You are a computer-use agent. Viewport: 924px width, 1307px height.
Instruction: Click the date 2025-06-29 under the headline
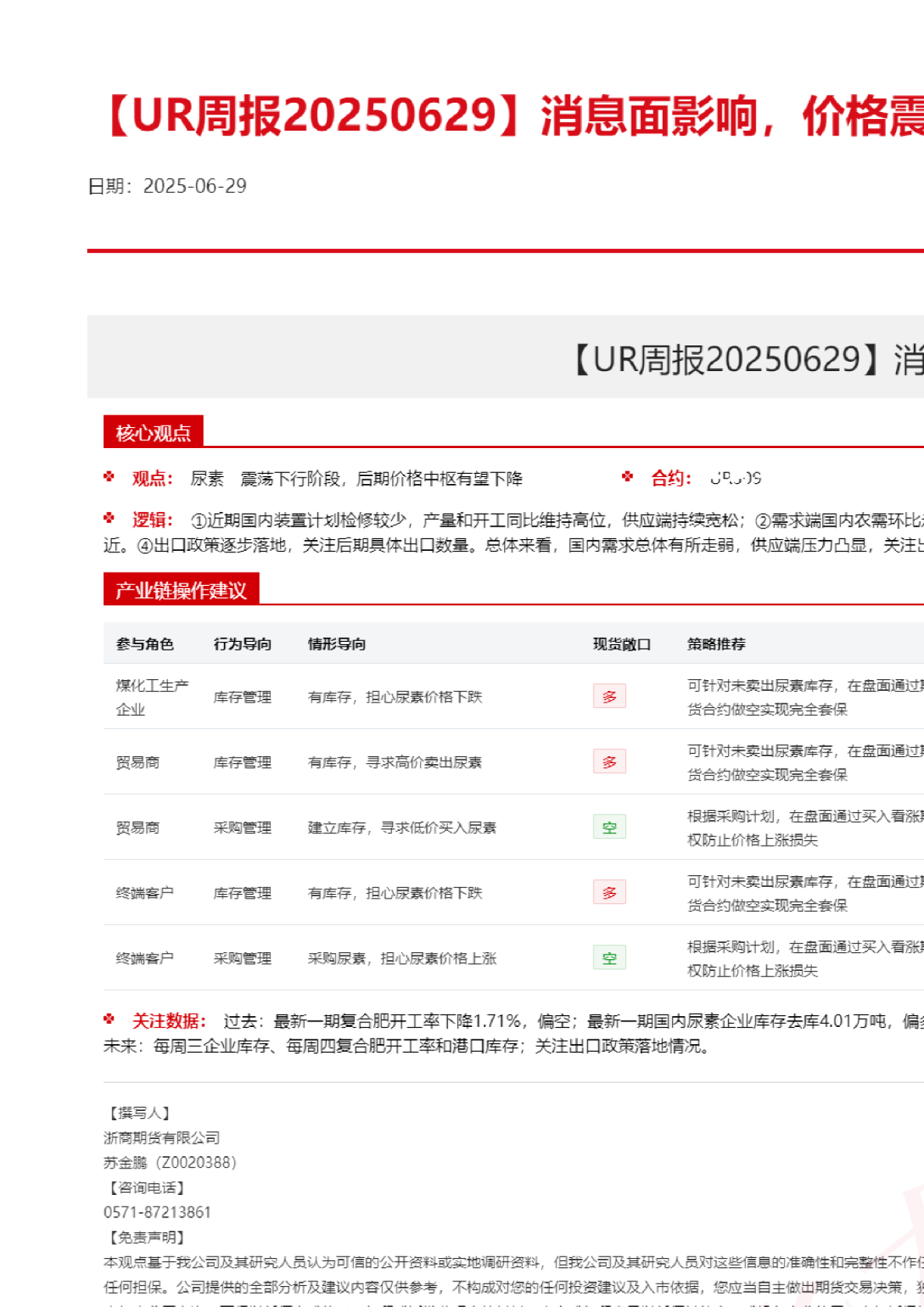click(x=194, y=186)
